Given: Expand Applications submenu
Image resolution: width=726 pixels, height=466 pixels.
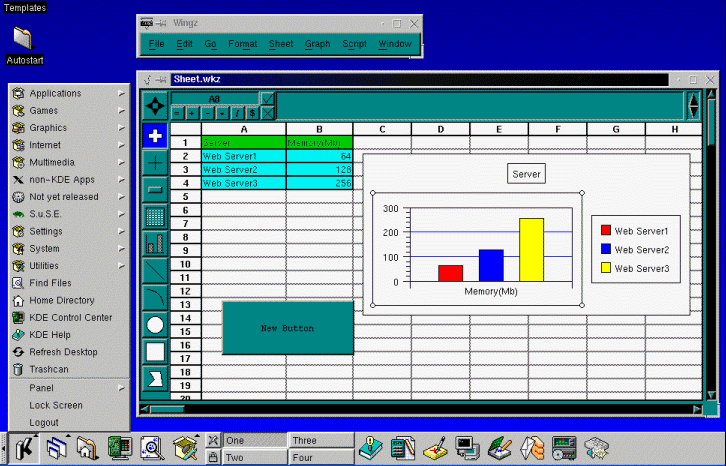Looking at the screenshot, I should [69, 94].
